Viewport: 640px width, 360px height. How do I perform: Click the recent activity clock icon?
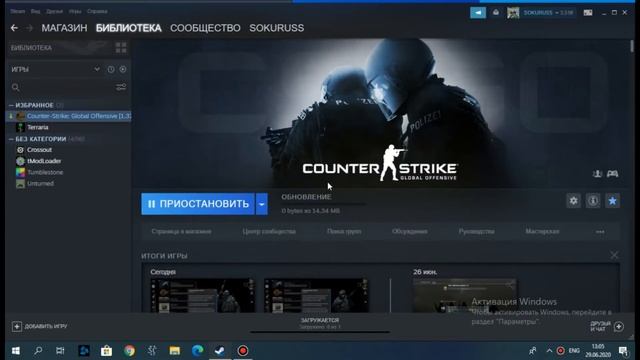click(111, 69)
